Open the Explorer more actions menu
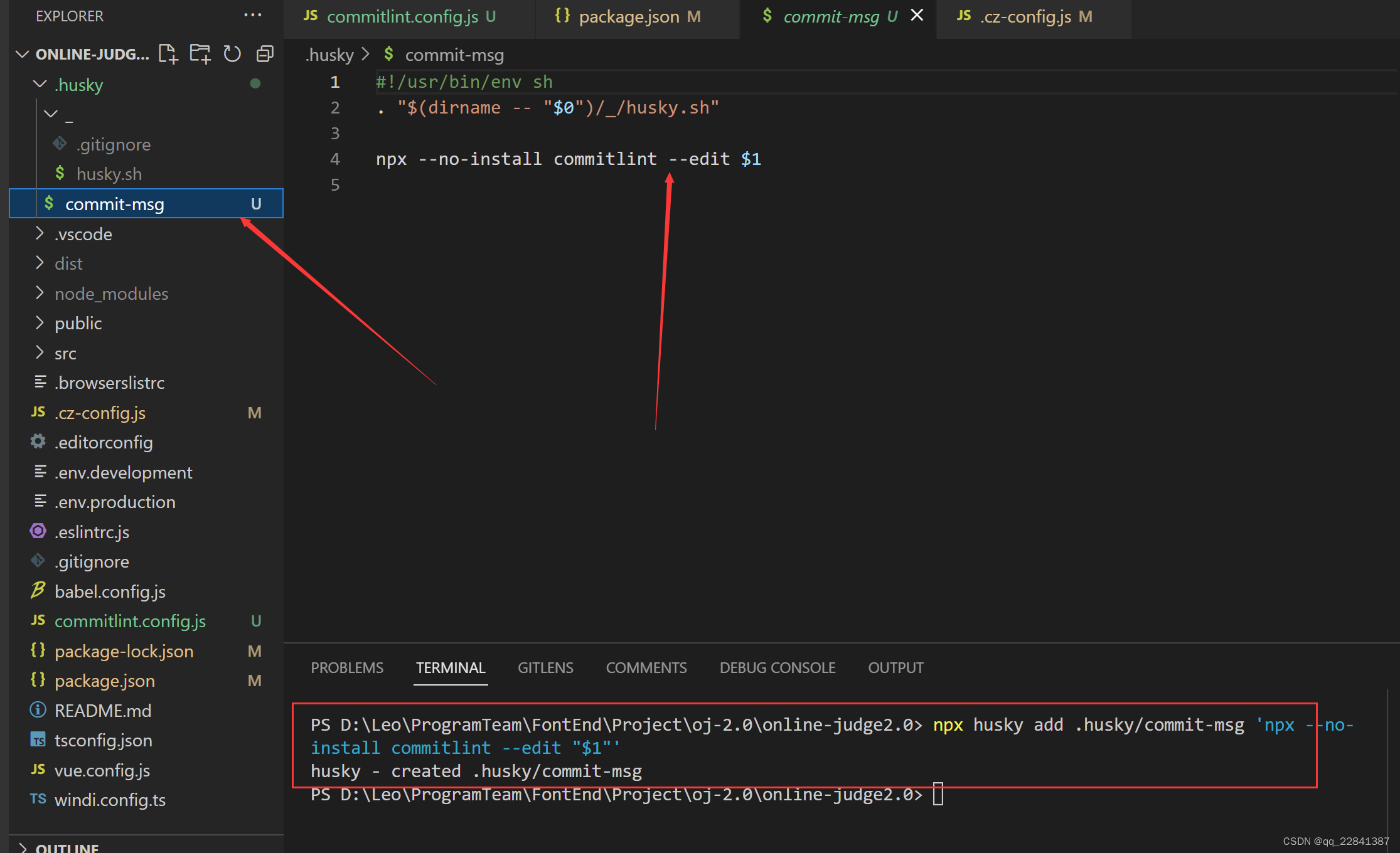1400x853 pixels. 253,16
